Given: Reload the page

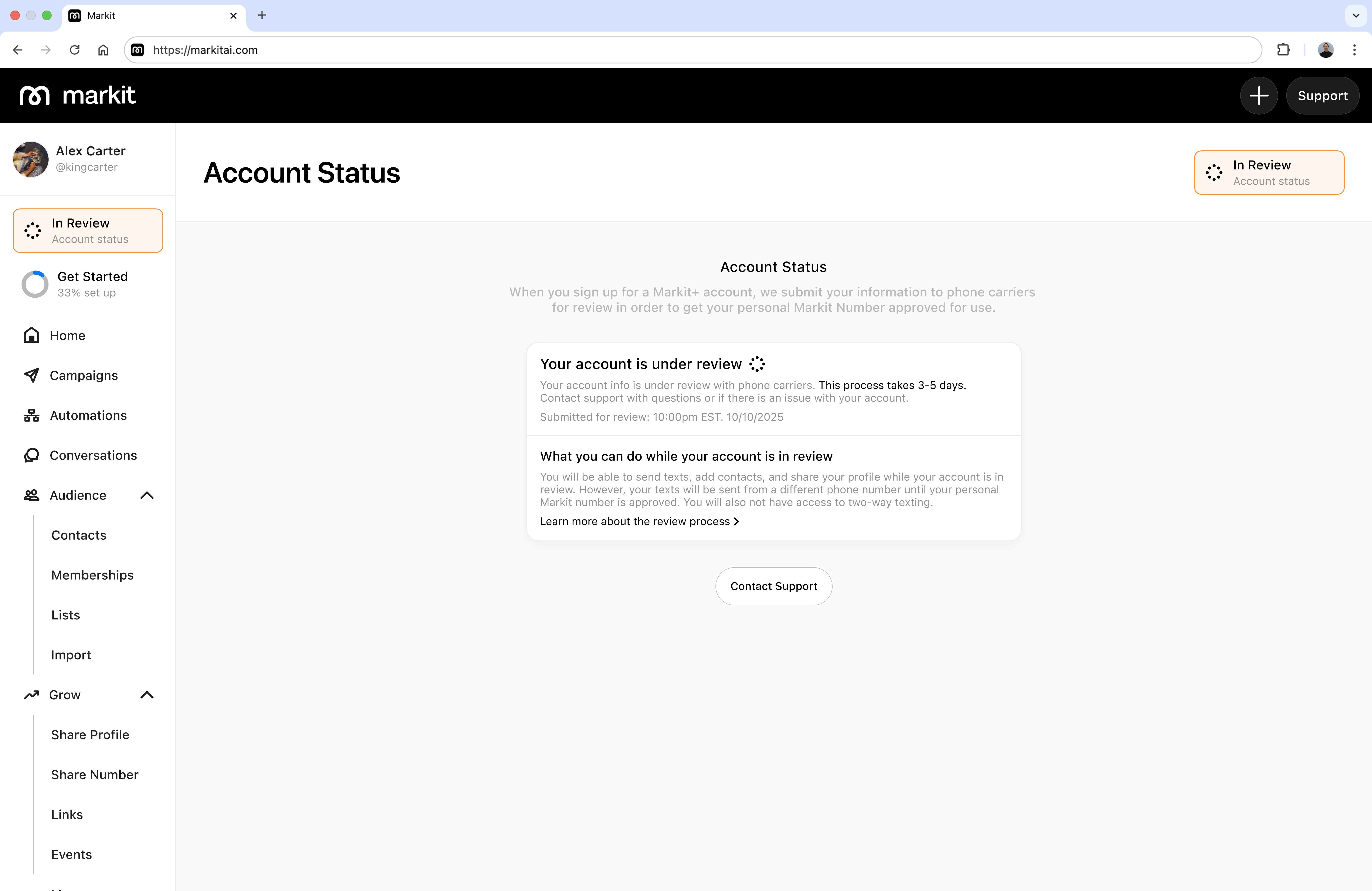Looking at the screenshot, I should [x=74, y=50].
